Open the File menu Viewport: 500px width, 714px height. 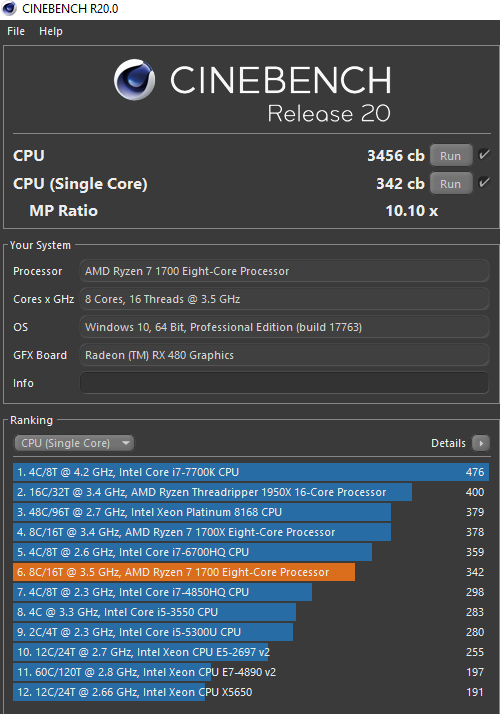click(x=16, y=31)
